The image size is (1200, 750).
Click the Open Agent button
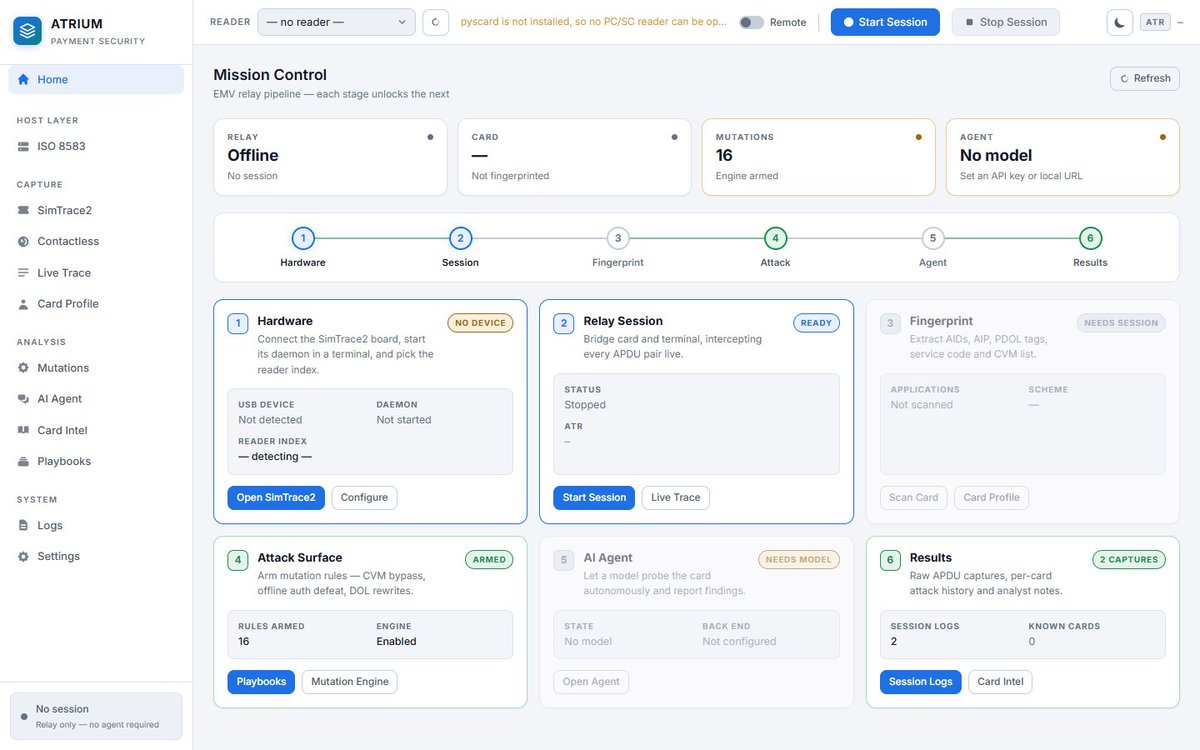591,682
